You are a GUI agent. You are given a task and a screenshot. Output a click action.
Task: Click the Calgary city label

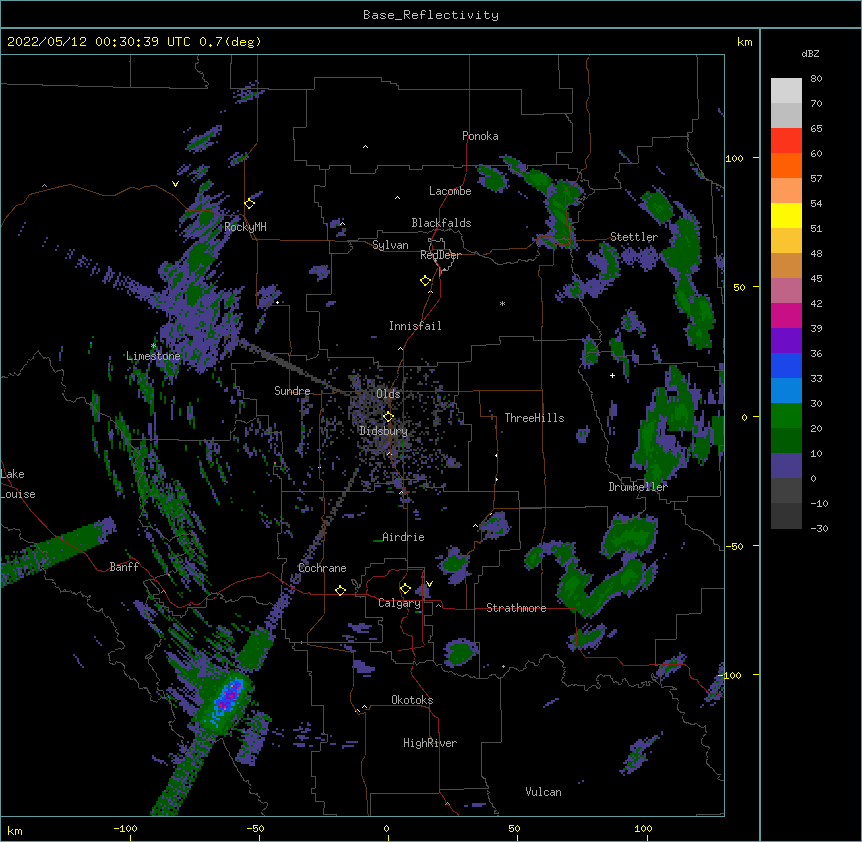[x=399, y=603]
